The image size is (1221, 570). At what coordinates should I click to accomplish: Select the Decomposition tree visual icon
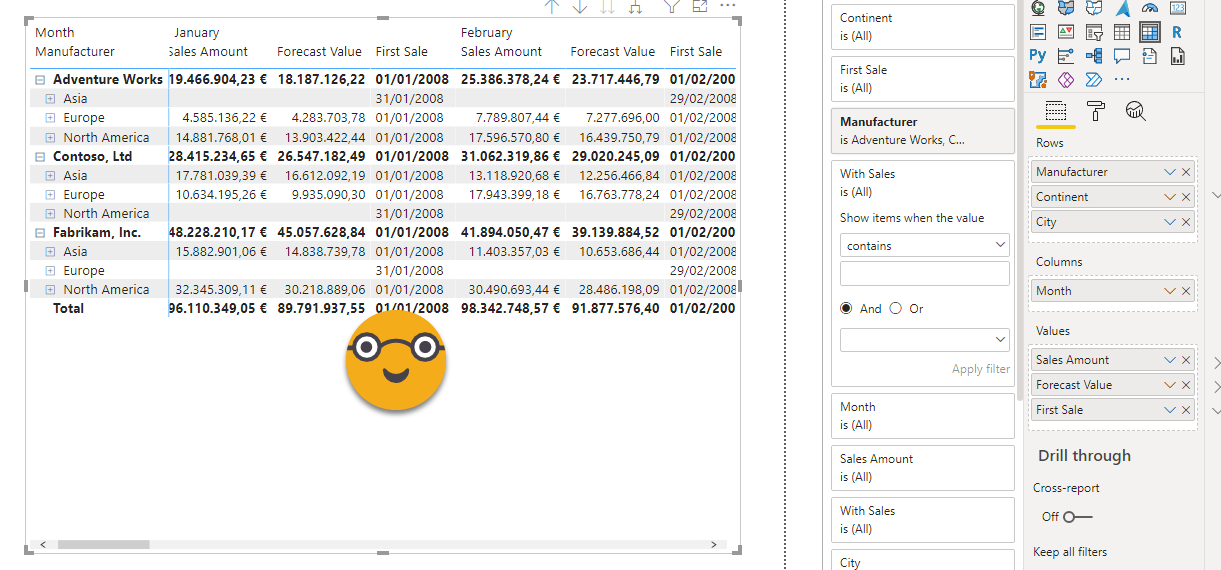pyautogui.click(x=1094, y=56)
